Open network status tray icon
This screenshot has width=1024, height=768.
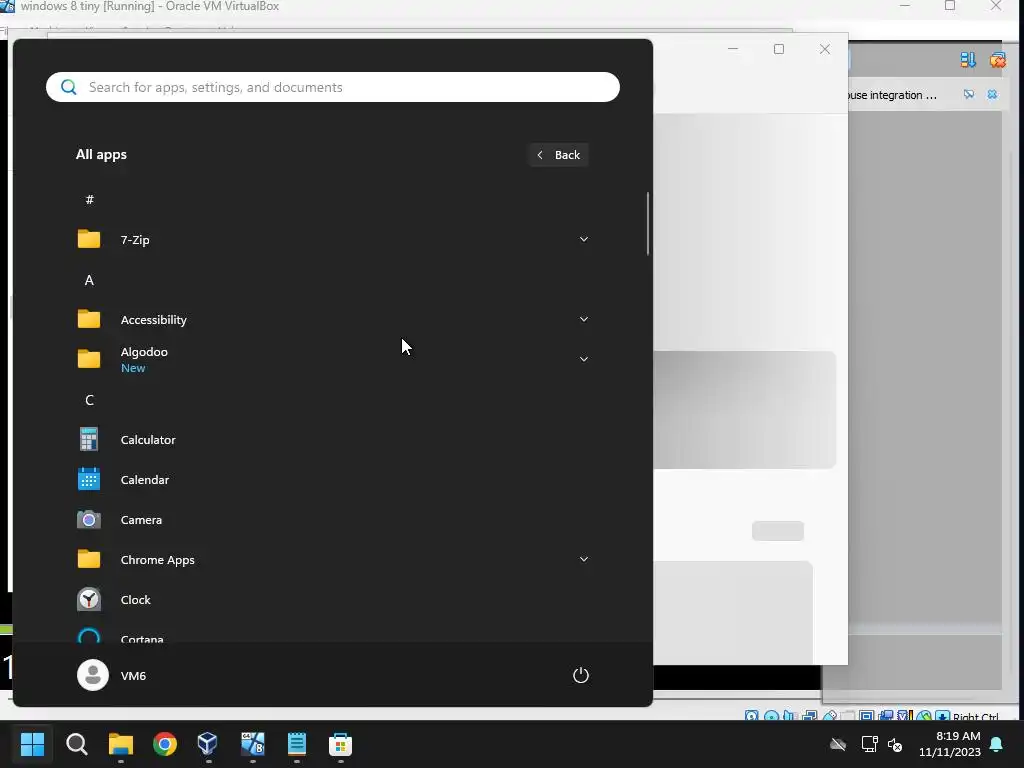[x=869, y=744]
